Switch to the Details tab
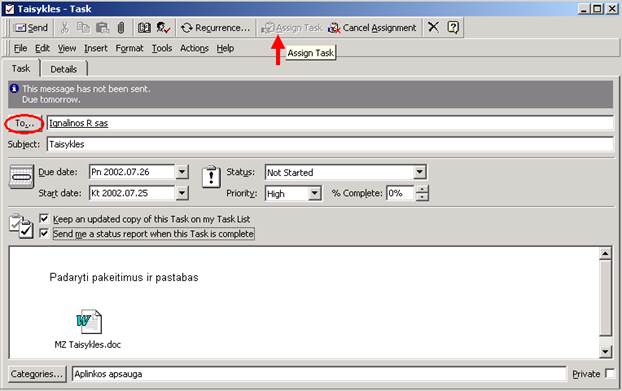This screenshot has height=391, width=622. pyautogui.click(x=63, y=69)
